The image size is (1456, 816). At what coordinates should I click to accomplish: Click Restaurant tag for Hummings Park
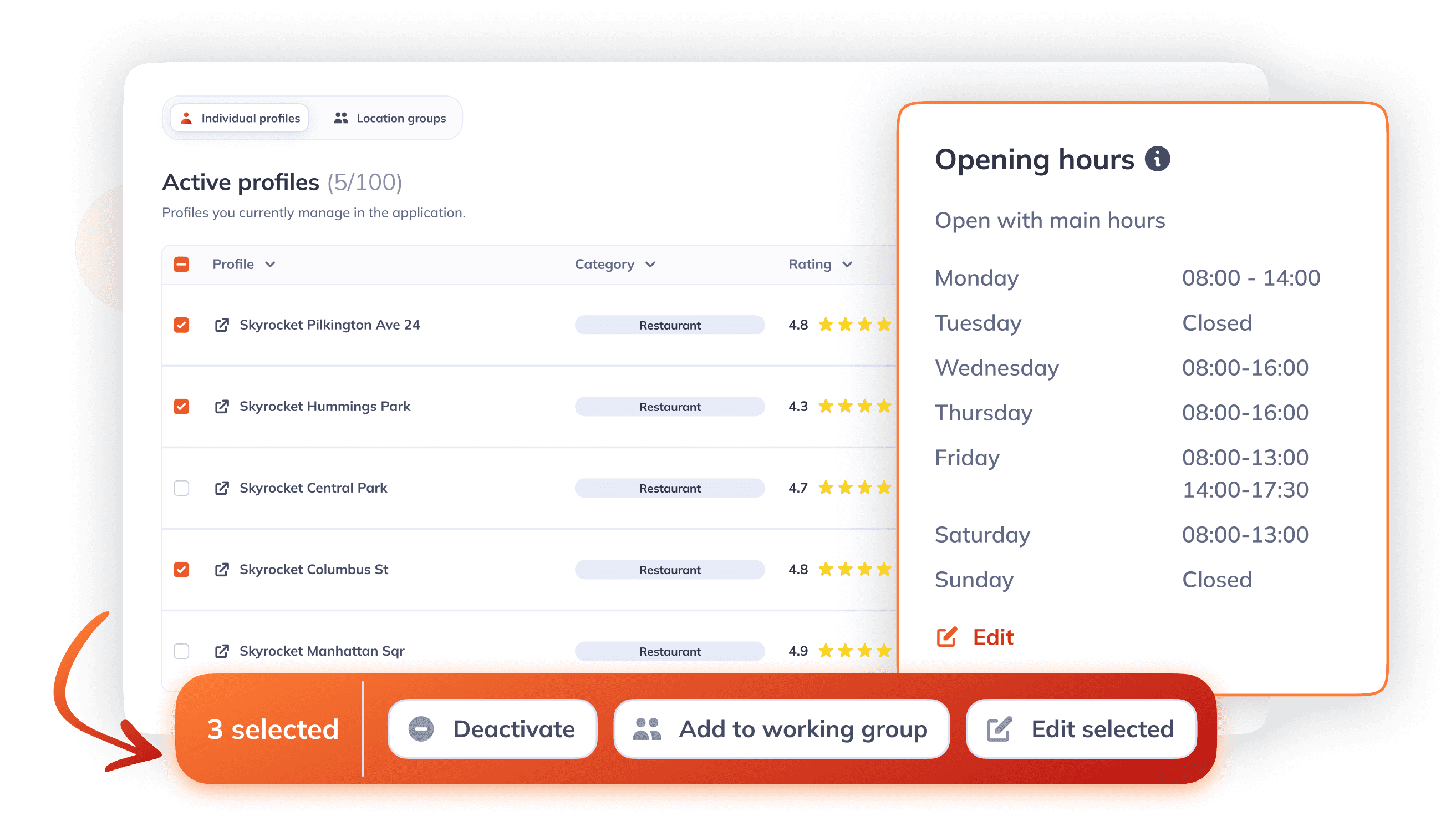click(x=670, y=407)
